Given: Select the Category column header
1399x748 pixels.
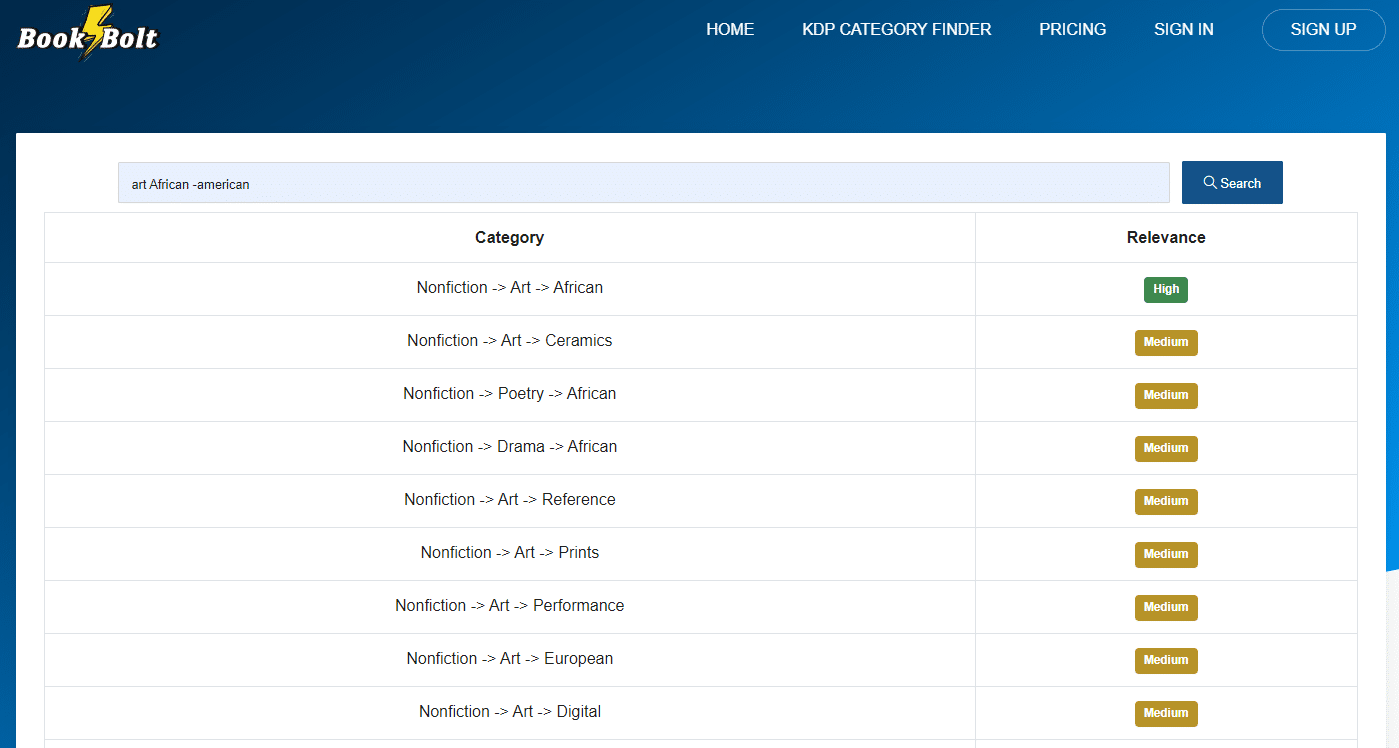Looking at the screenshot, I should 510,237.
